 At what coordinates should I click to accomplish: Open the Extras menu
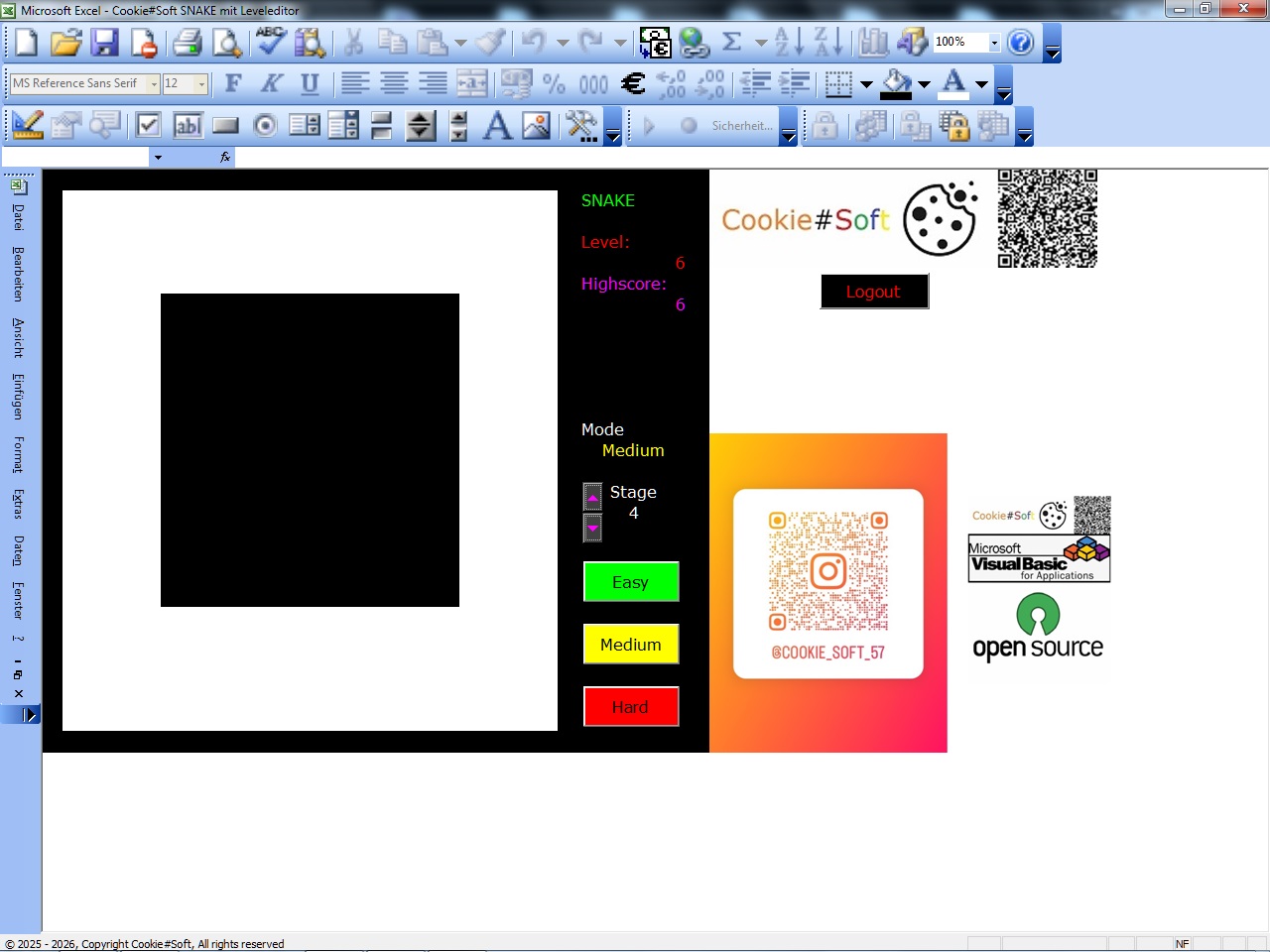(x=19, y=504)
